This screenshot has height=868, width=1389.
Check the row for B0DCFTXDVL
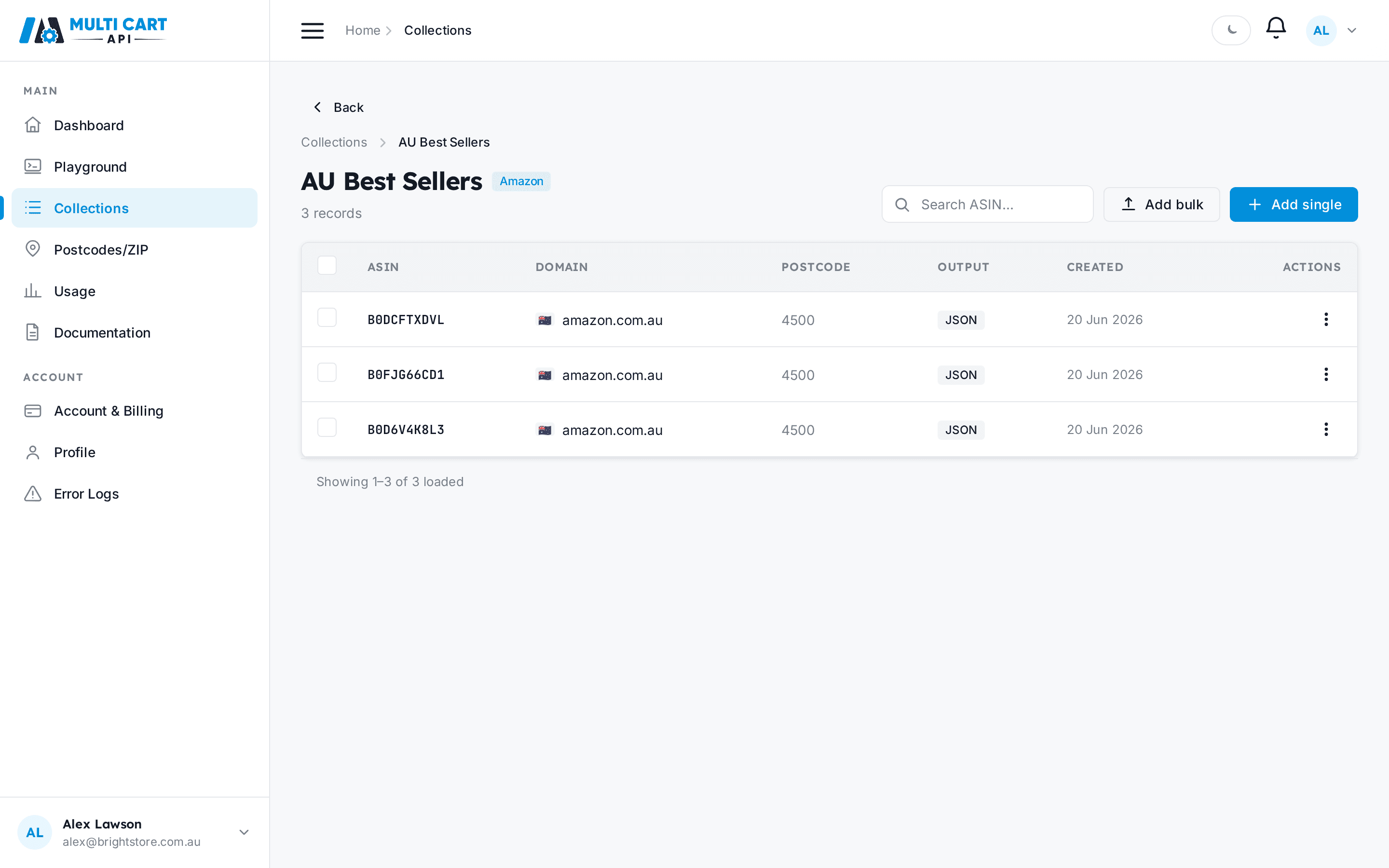point(327,317)
